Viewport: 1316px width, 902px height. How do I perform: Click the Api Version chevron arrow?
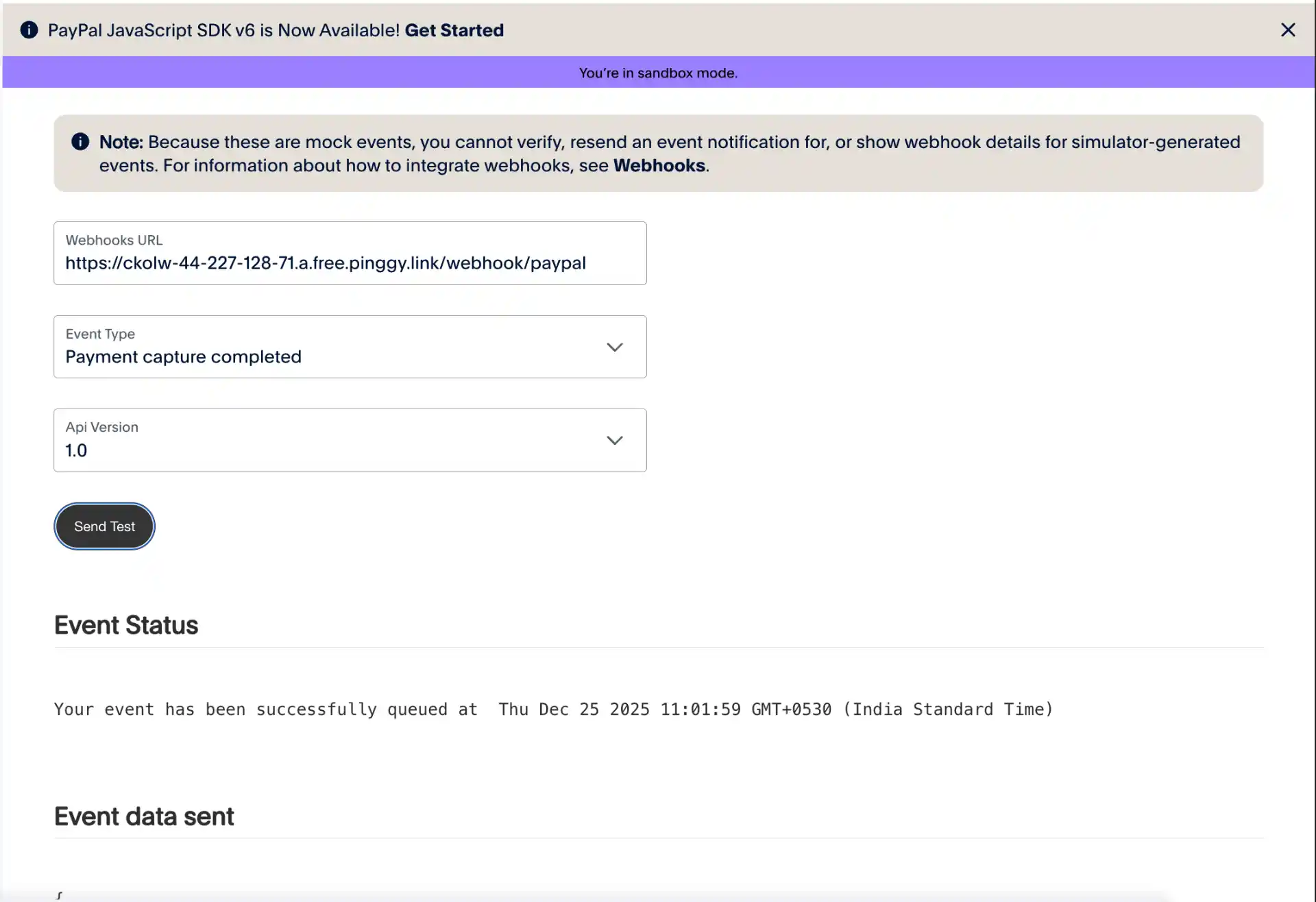(615, 440)
